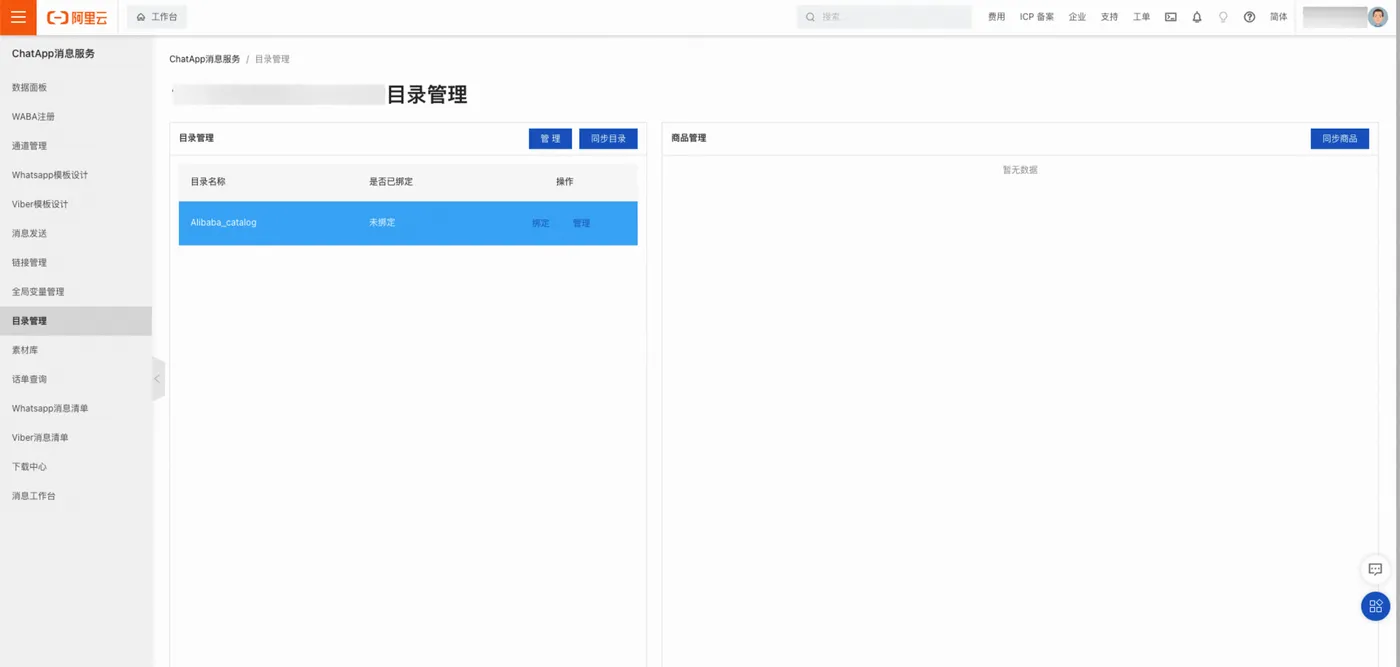This screenshot has width=1400, height=667.
Task: Open the notifications bell
Action: tap(1197, 17)
